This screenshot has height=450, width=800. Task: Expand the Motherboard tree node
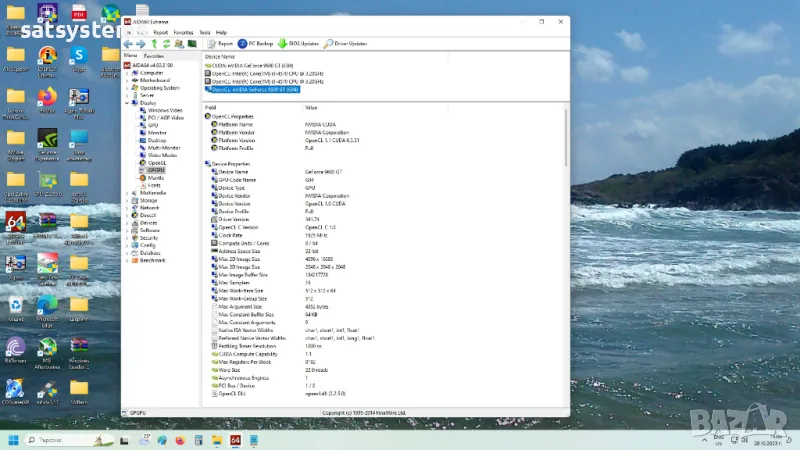click(x=127, y=80)
